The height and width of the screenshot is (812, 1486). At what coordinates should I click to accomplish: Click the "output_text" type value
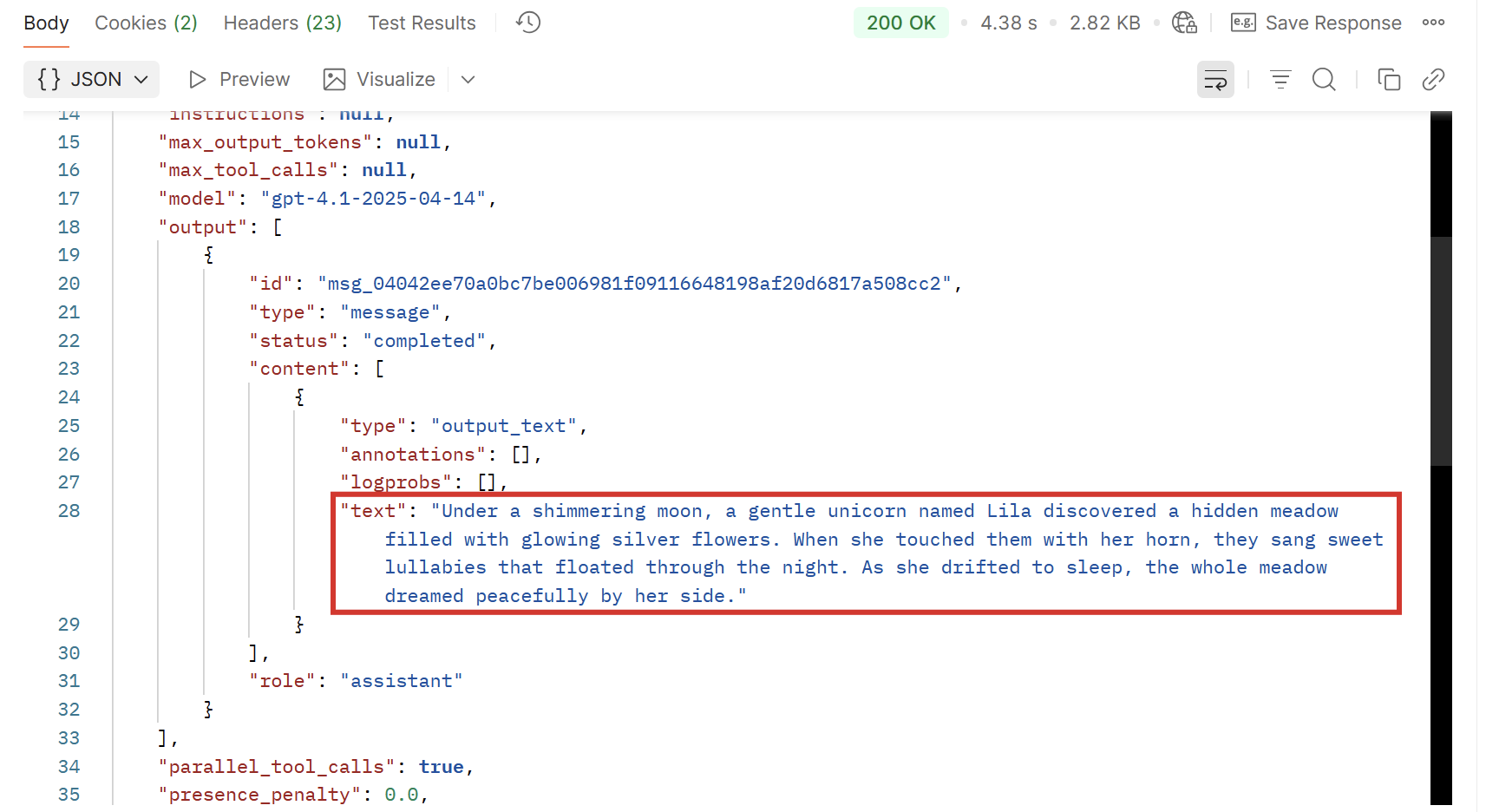(x=504, y=426)
